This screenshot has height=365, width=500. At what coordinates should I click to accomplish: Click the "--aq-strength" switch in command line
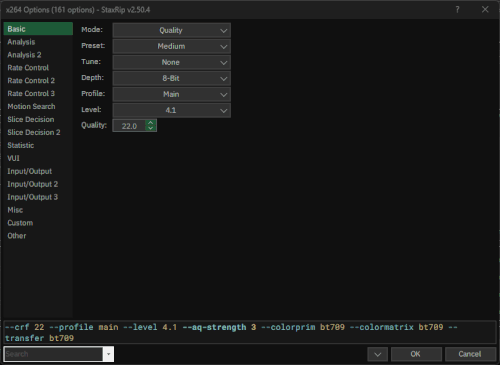point(214,327)
